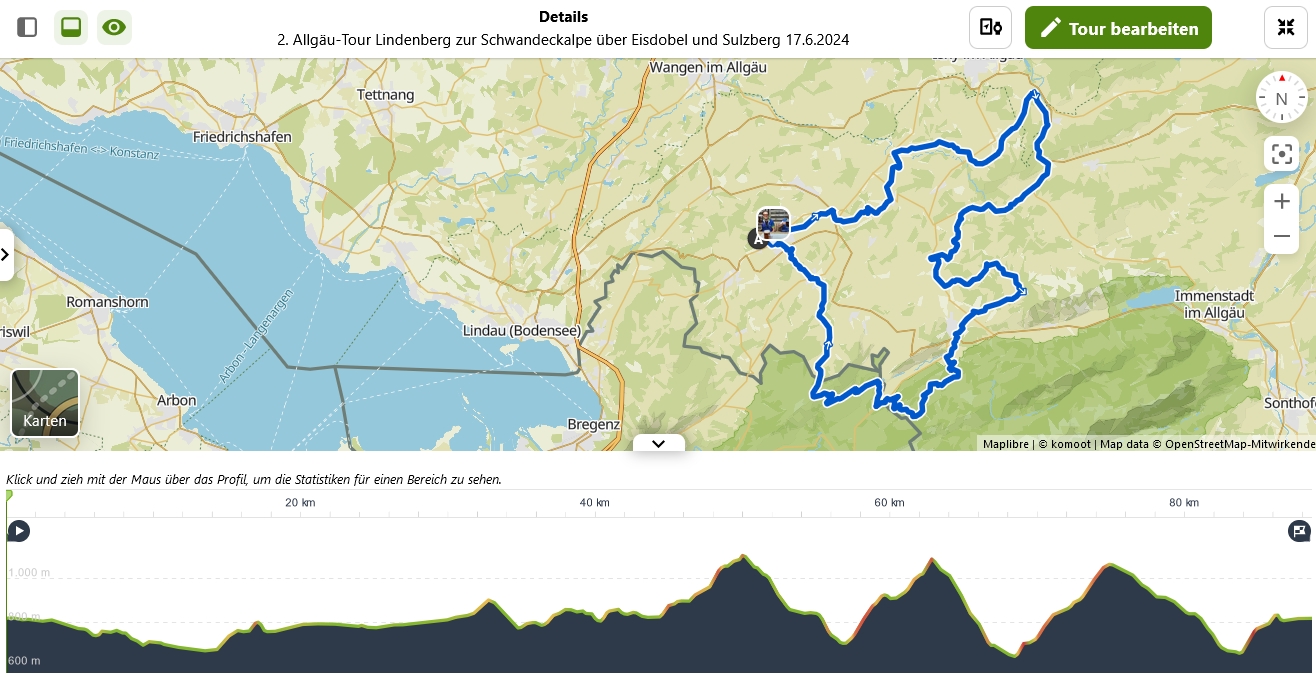Click the Tour bearbeiten button

(1118, 28)
